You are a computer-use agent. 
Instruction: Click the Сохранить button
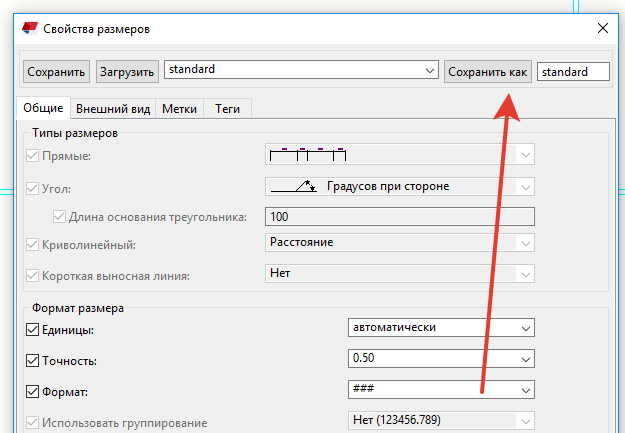(x=56, y=72)
